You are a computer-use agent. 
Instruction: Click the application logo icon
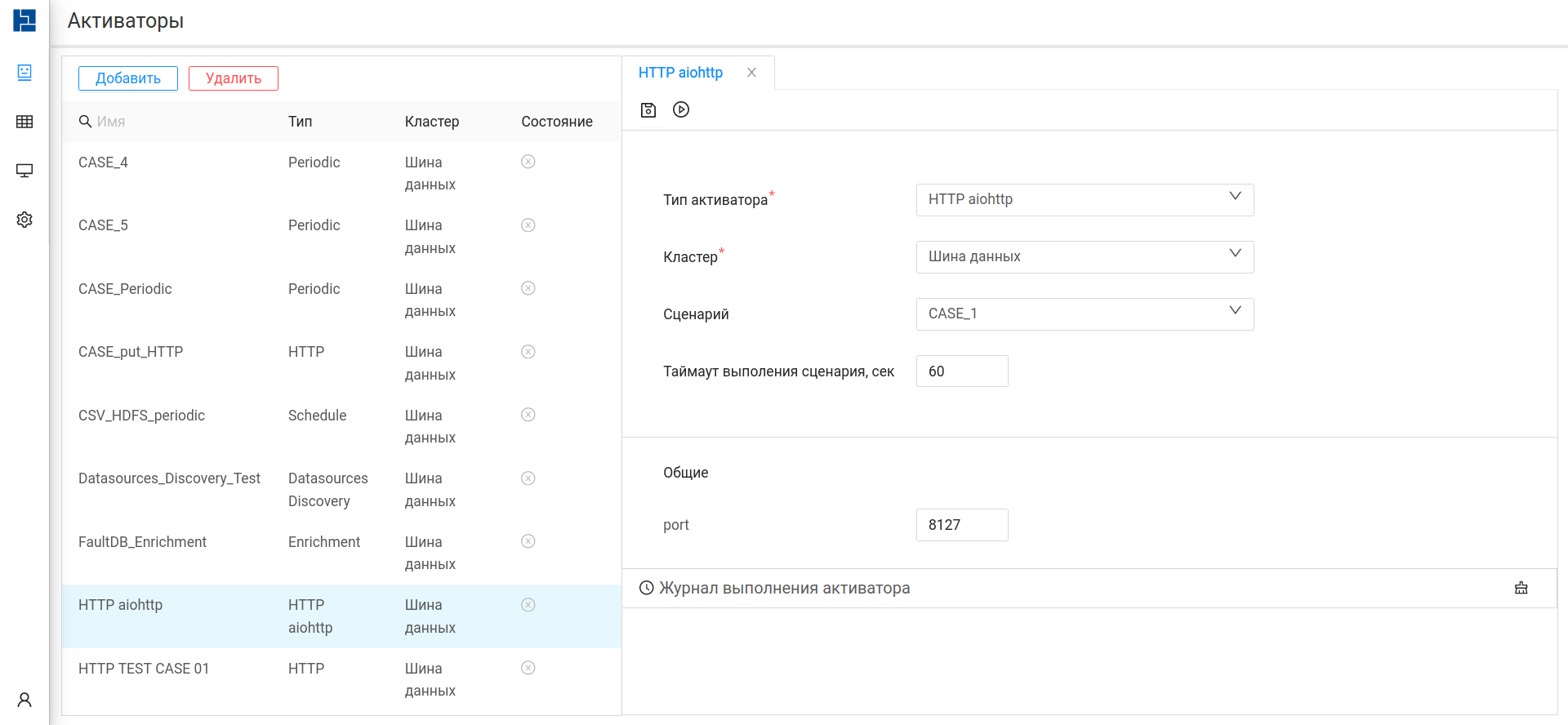[x=24, y=20]
